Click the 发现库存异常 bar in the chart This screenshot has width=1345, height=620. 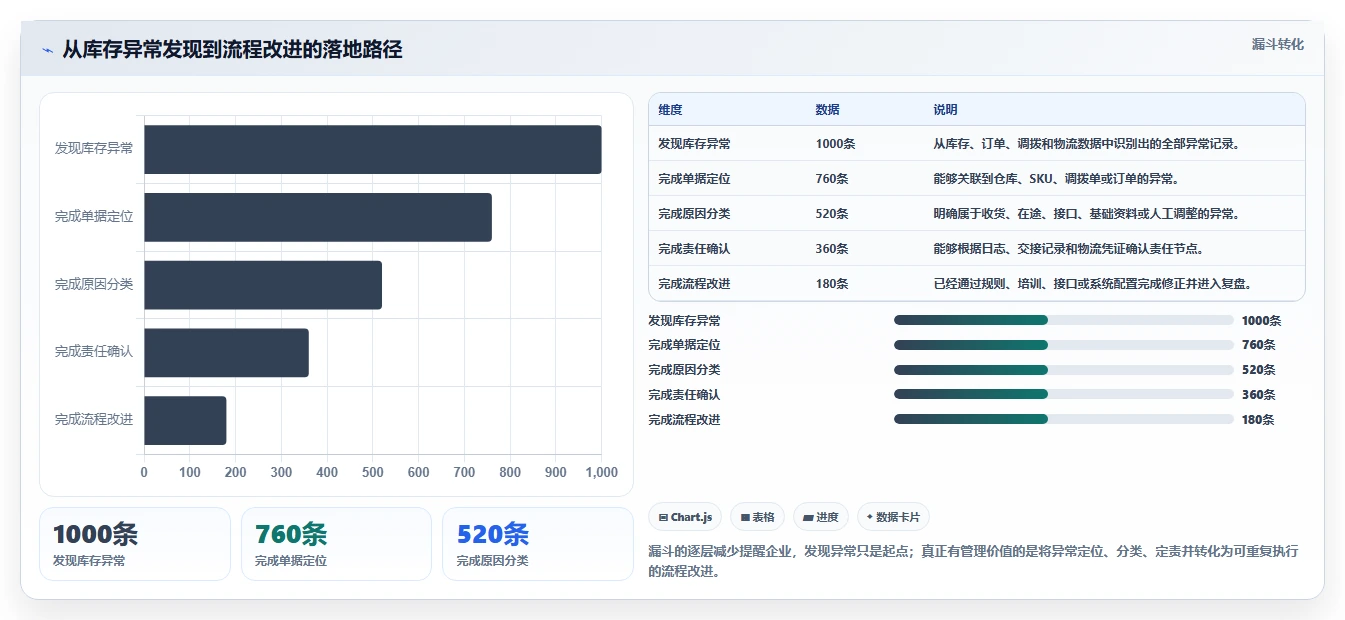coord(373,149)
